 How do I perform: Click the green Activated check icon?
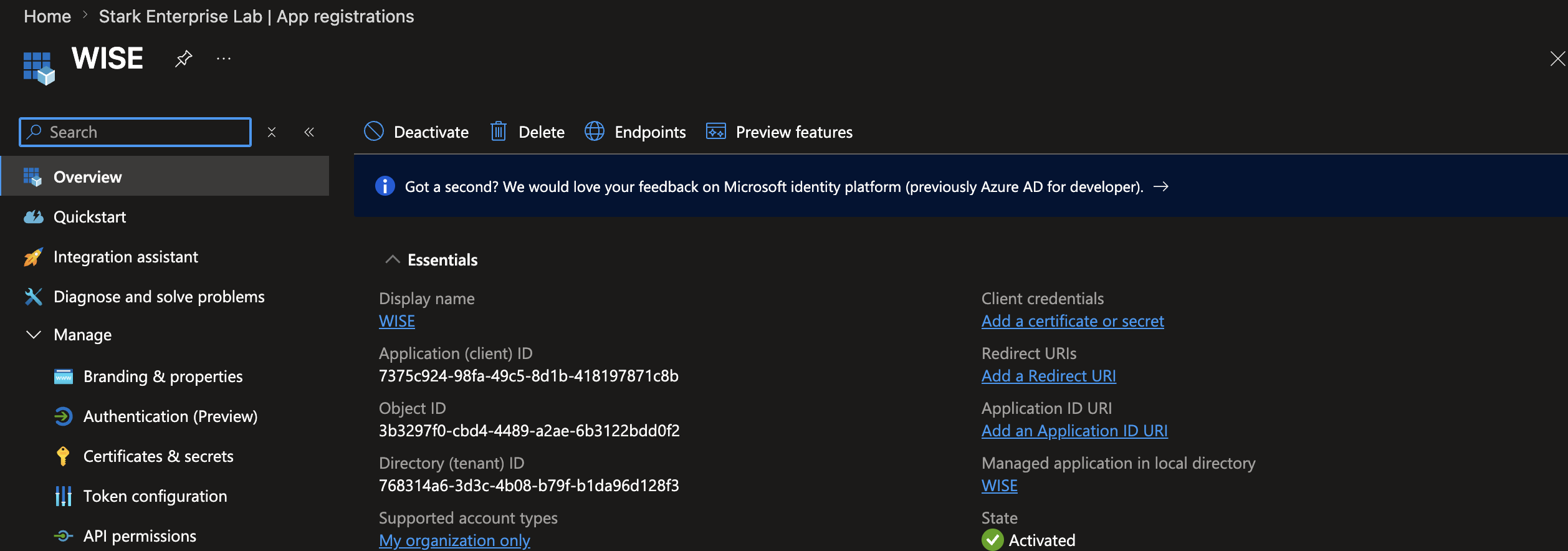point(993,540)
